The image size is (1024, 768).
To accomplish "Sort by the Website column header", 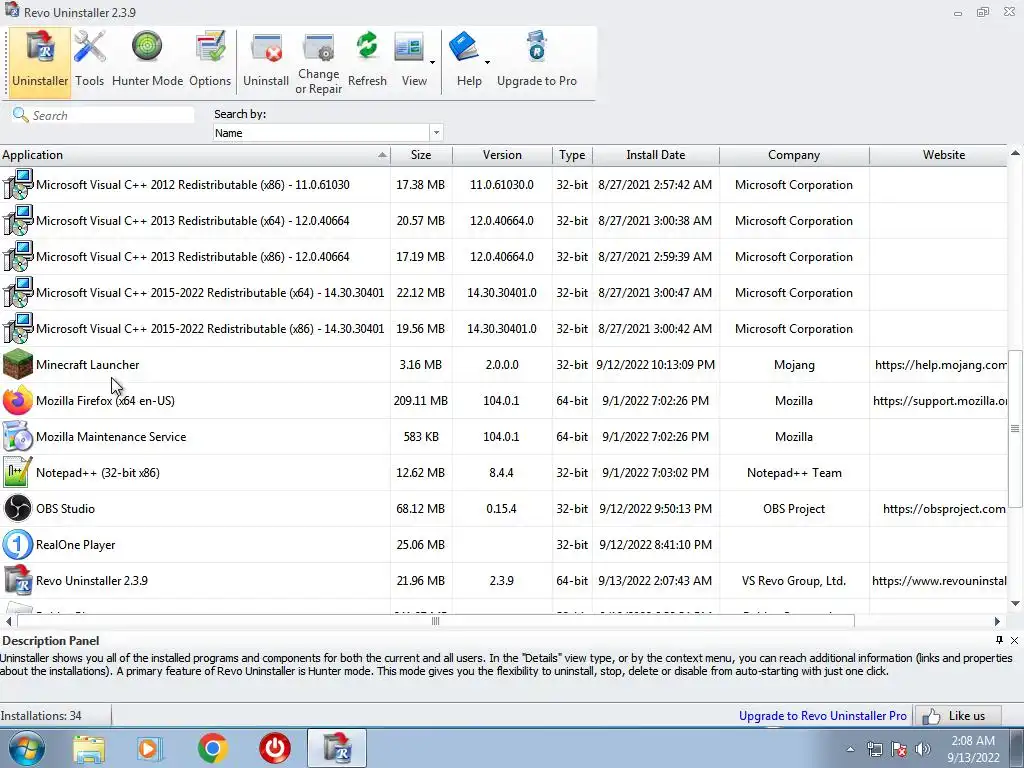I will point(939,155).
